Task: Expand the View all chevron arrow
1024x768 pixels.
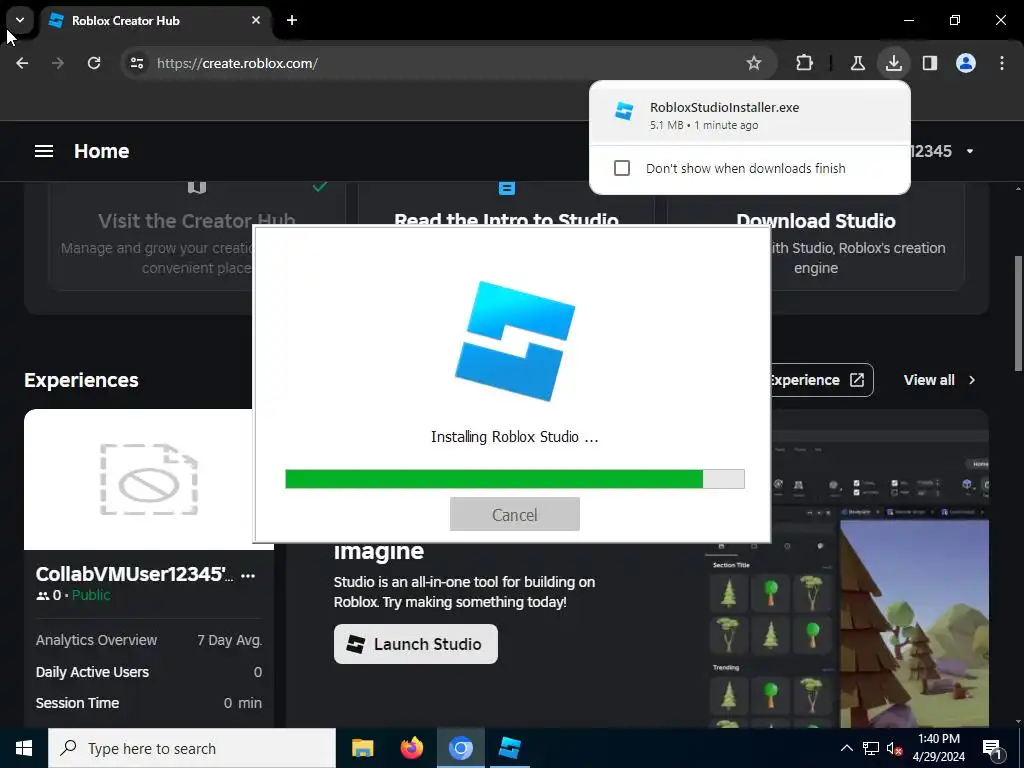Action: (972, 380)
